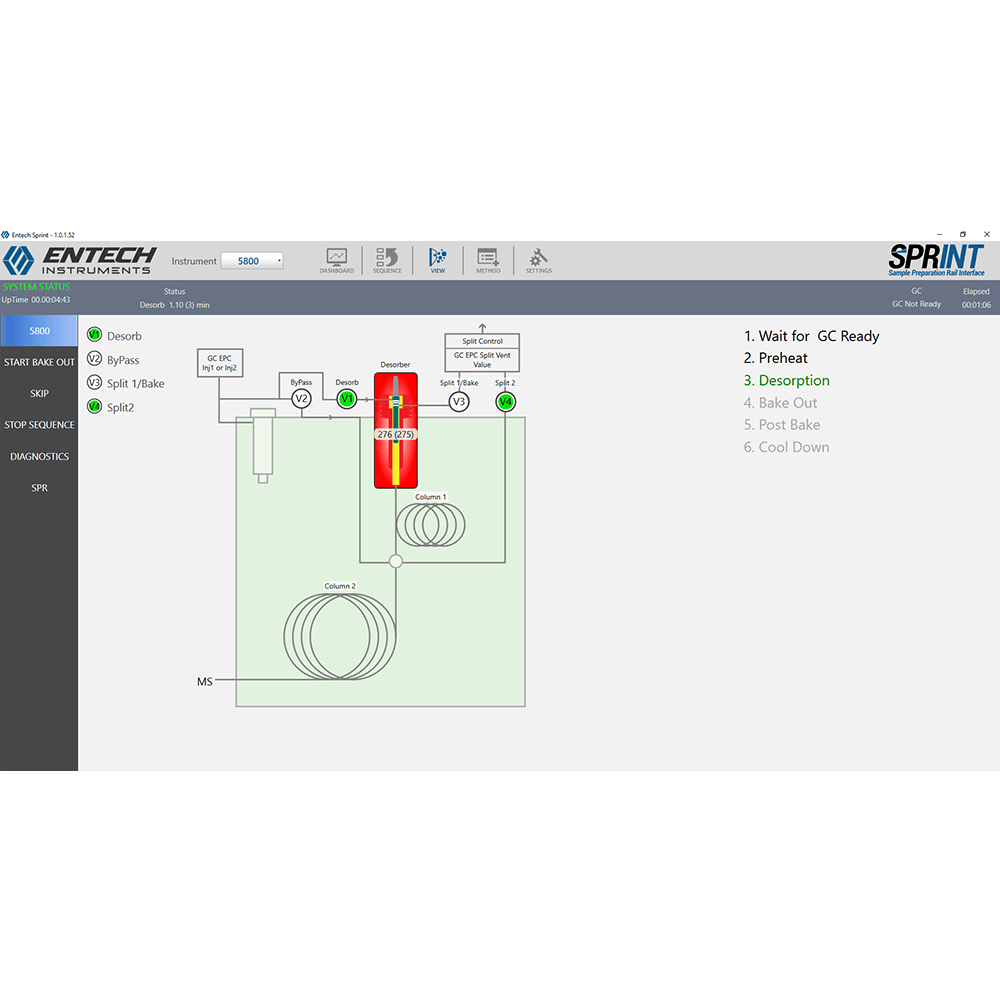1000x1000 pixels.
Task: Click the injector syringe in the diagram
Action: tap(263, 446)
